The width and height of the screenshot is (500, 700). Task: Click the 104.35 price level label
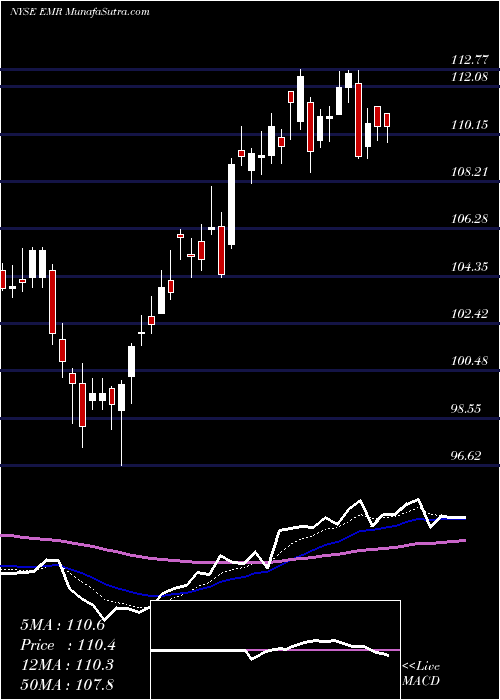pyautogui.click(x=469, y=267)
